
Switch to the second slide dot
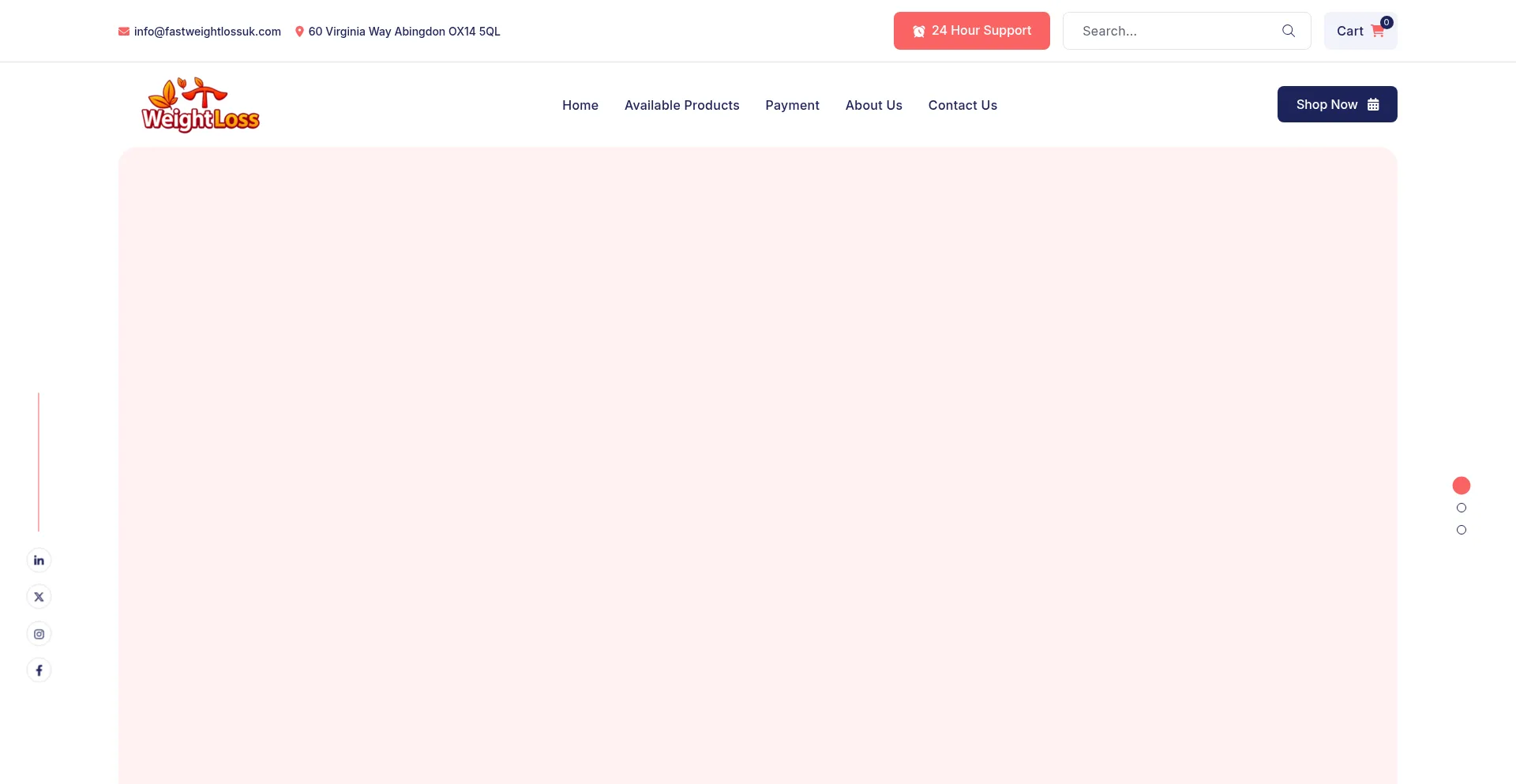(x=1461, y=508)
